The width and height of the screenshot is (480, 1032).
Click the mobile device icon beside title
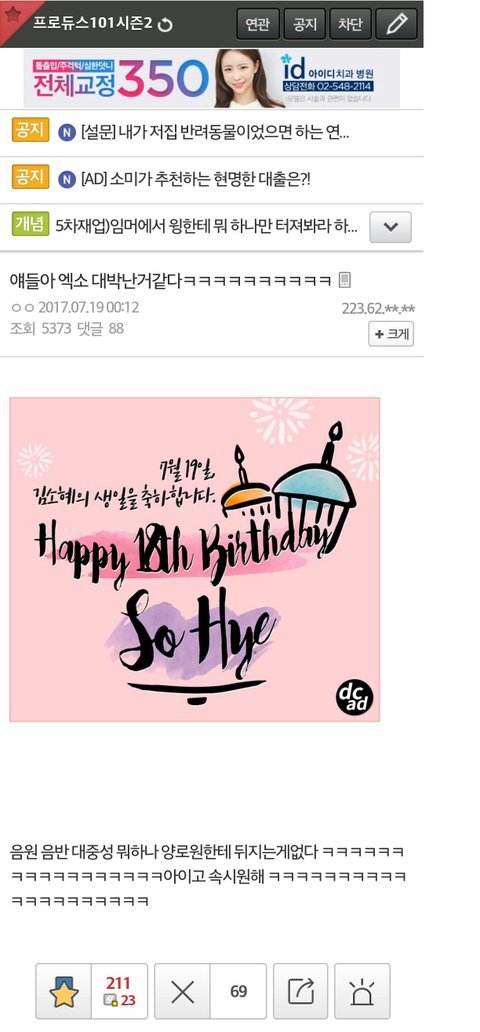[x=345, y=280]
